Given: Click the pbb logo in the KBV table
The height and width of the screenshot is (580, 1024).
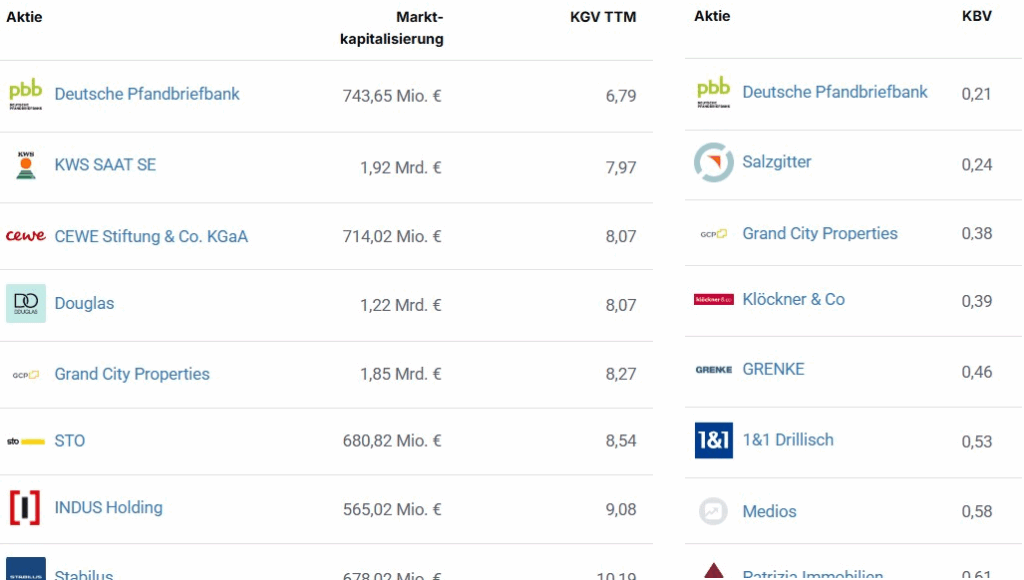Looking at the screenshot, I should point(713,93).
